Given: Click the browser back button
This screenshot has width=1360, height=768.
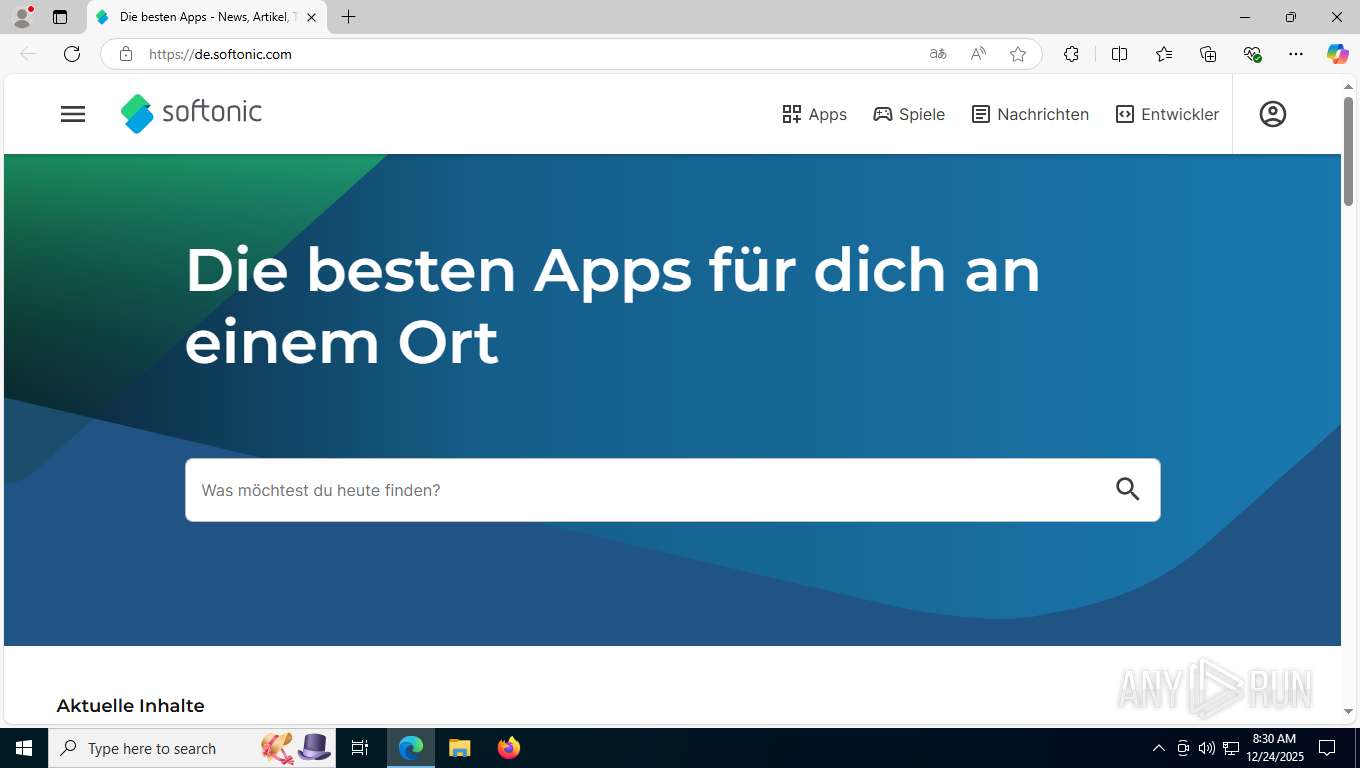Looking at the screenshot, I should pyautogui.click(x=28, y=54).
